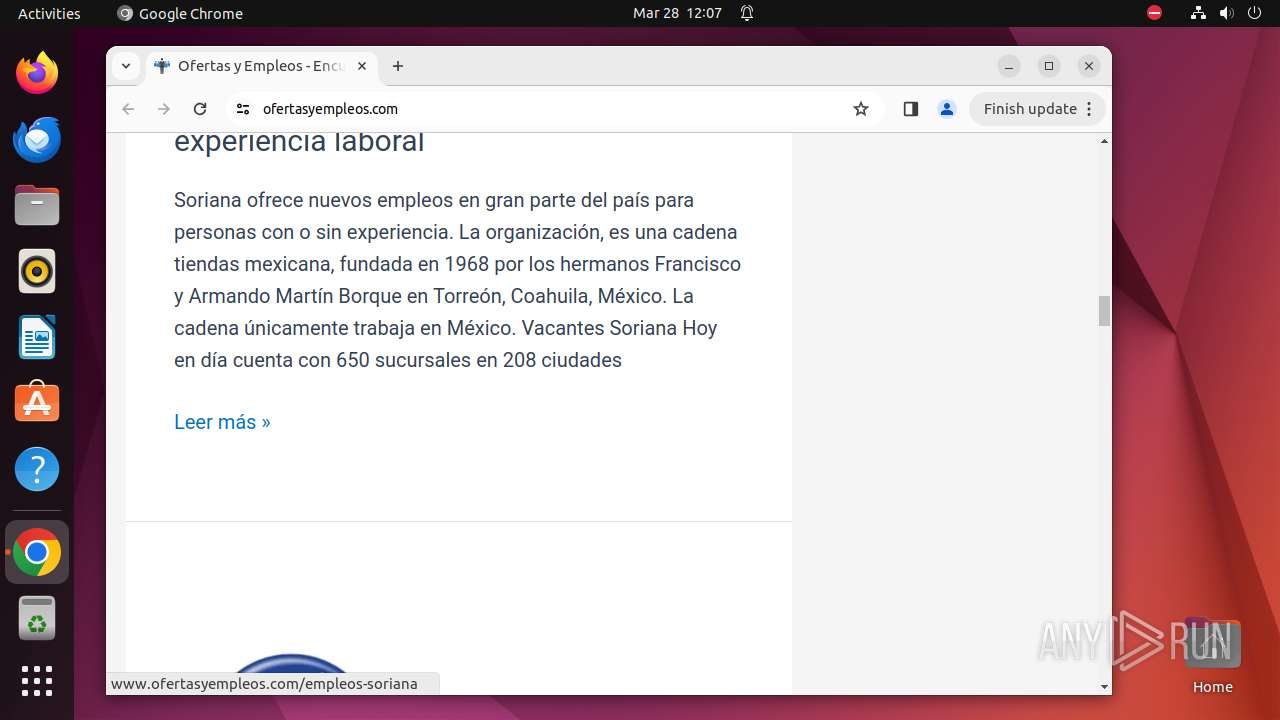View site information icon
The width and height of the screenshot is (1280, 720).
tap(243, 109)
